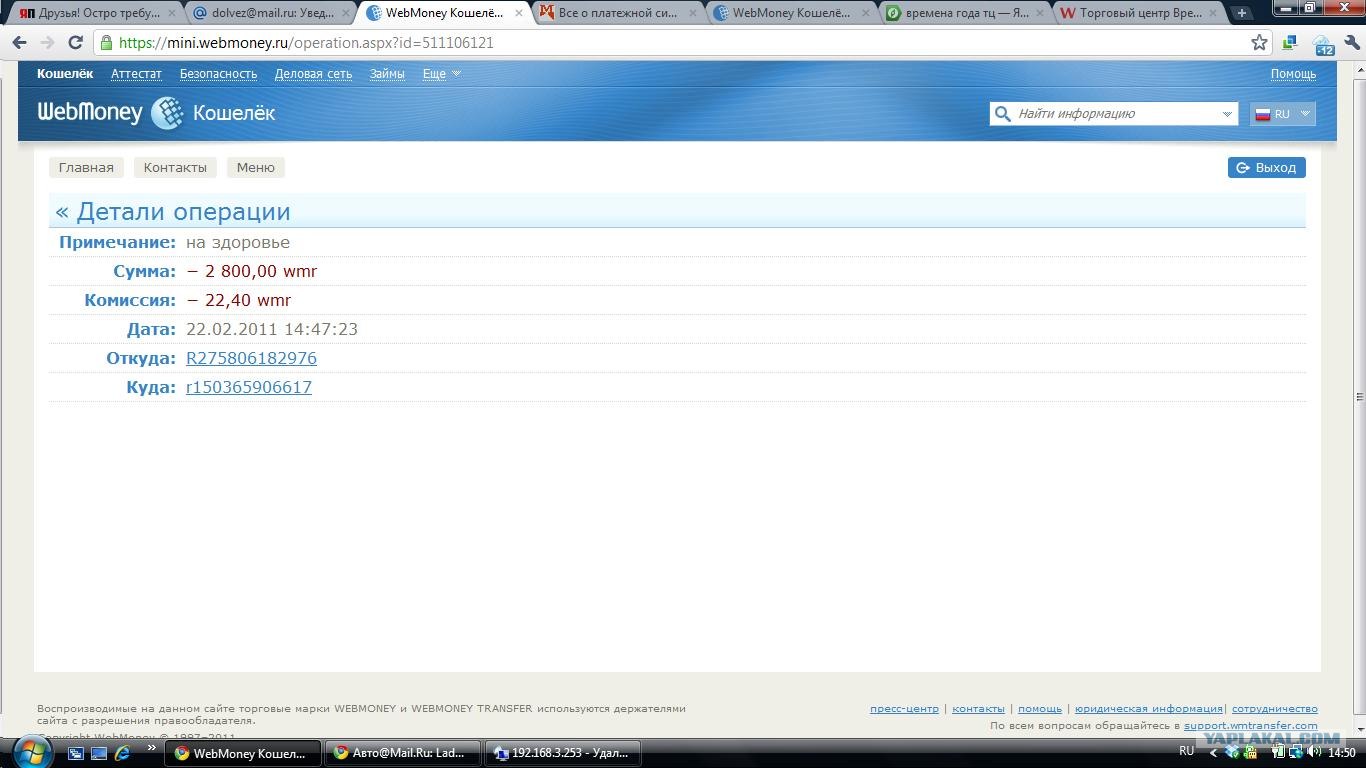
Task: Switch to the 'Друзья! Остро требу...' tab
Action: tap(96, 13)
